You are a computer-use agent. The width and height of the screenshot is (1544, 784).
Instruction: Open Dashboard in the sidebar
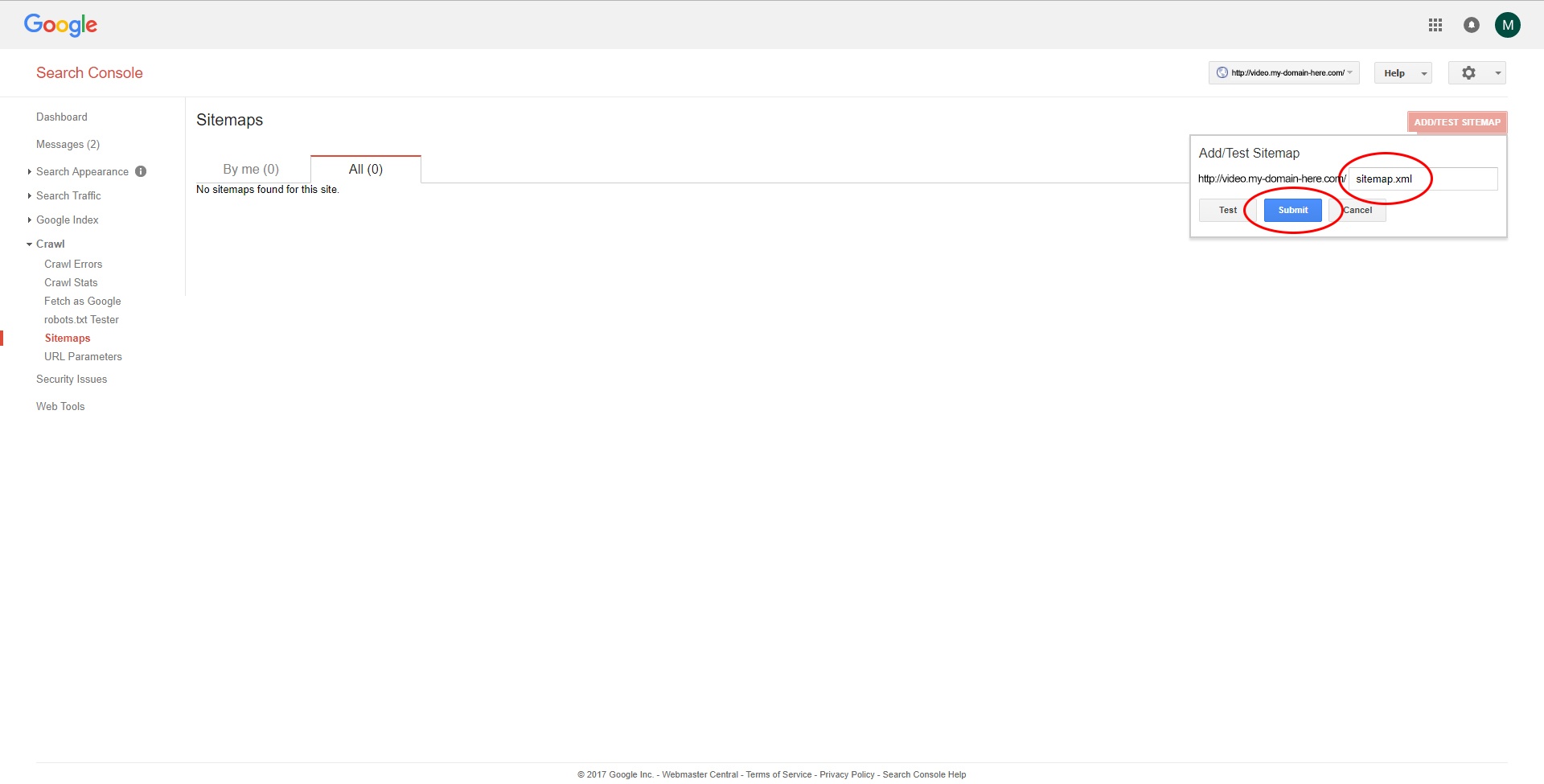(62, 117)
